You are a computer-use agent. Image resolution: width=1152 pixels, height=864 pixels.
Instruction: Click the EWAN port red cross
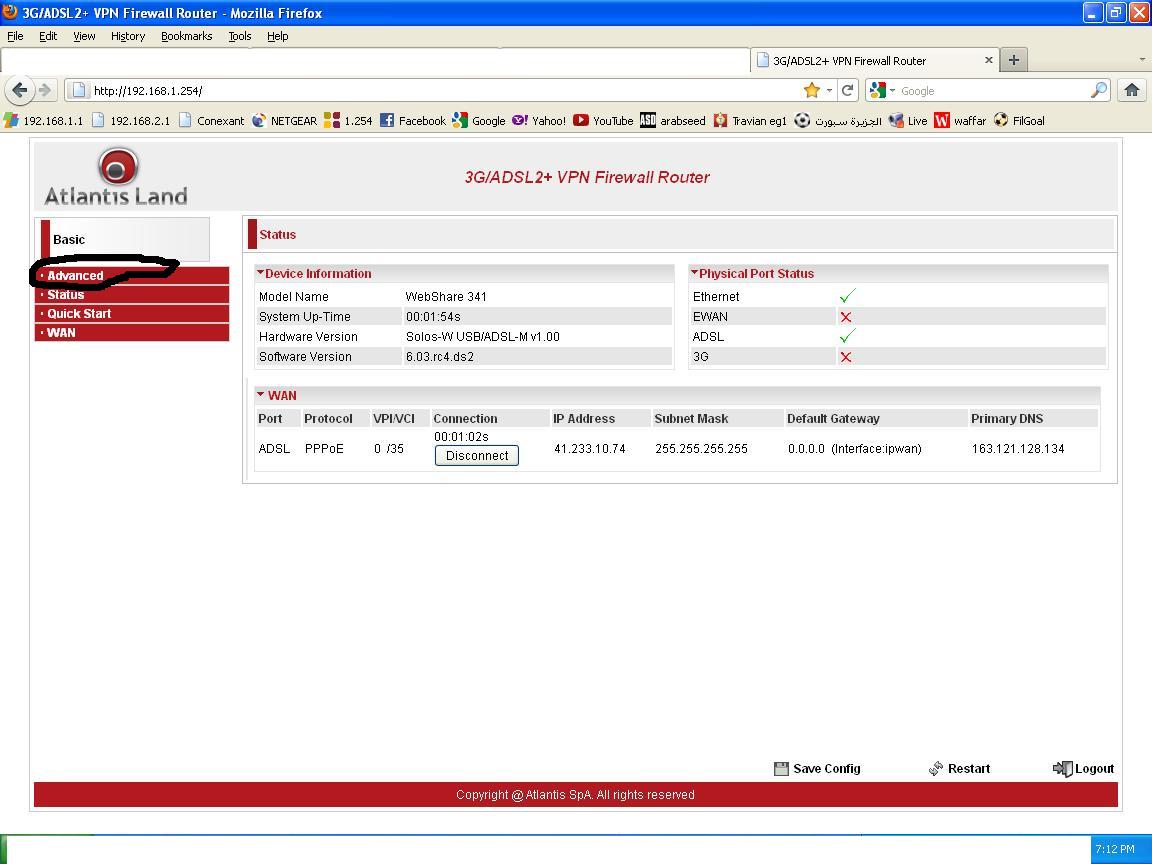(846, 317)
